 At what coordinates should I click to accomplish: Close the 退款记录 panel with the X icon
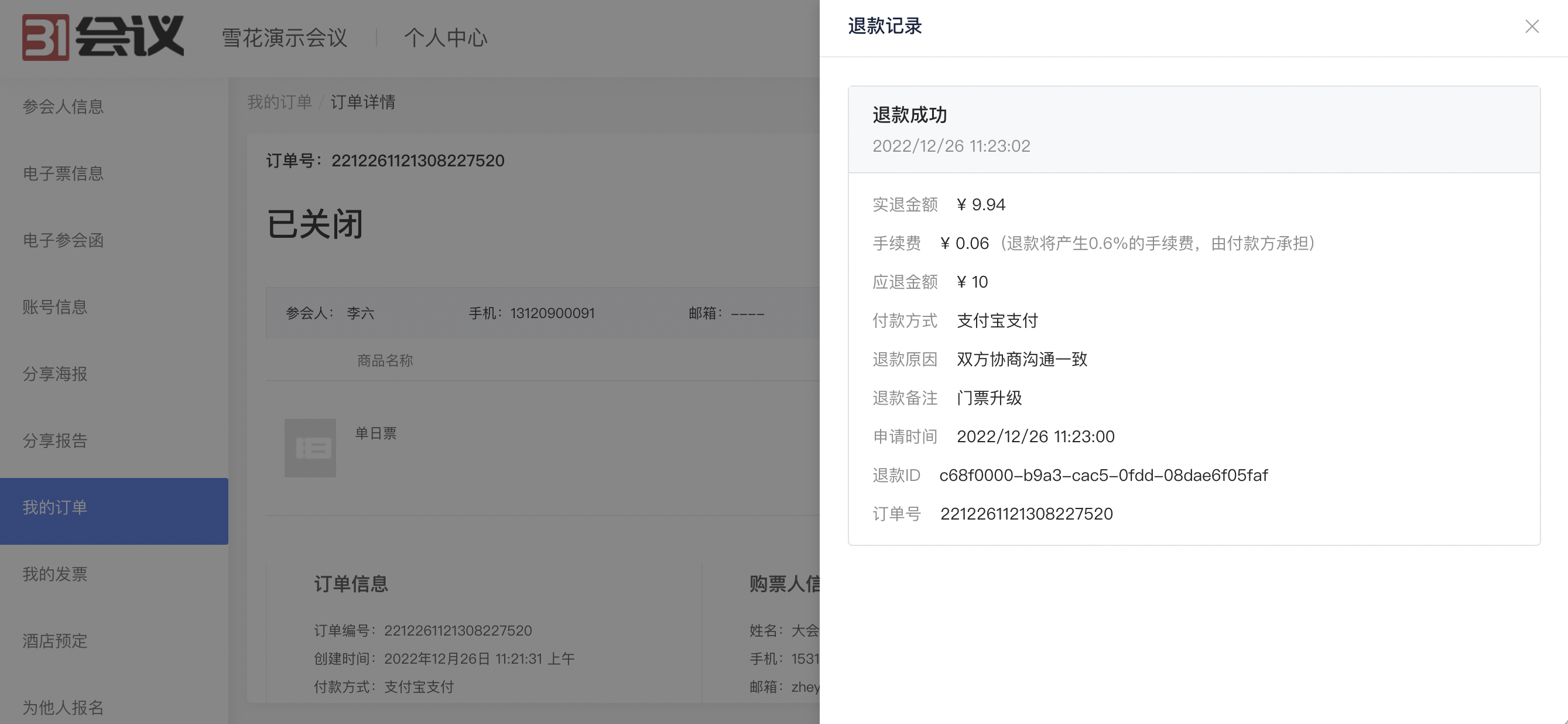click(x=1532, y=26)
